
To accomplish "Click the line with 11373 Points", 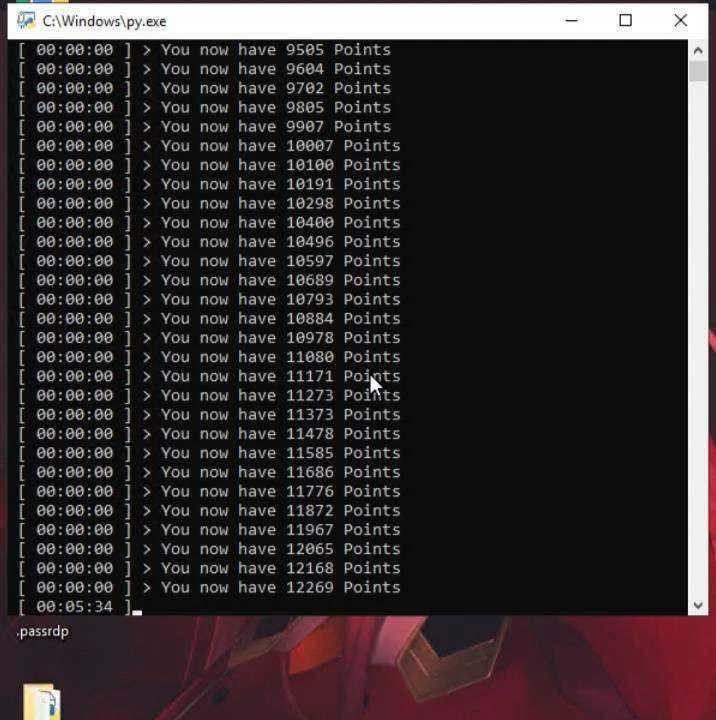I will [x=209, y=415].
